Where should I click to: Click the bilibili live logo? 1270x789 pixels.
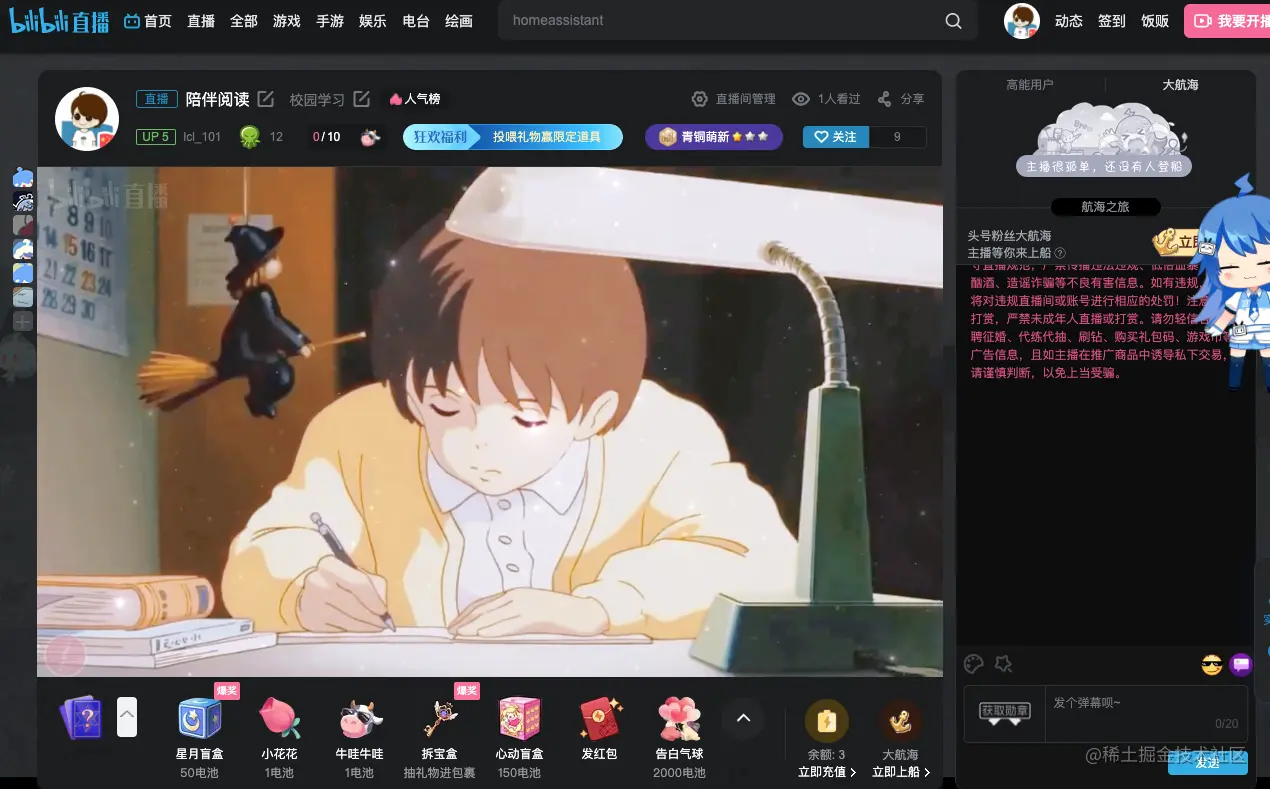coord(59,20)
